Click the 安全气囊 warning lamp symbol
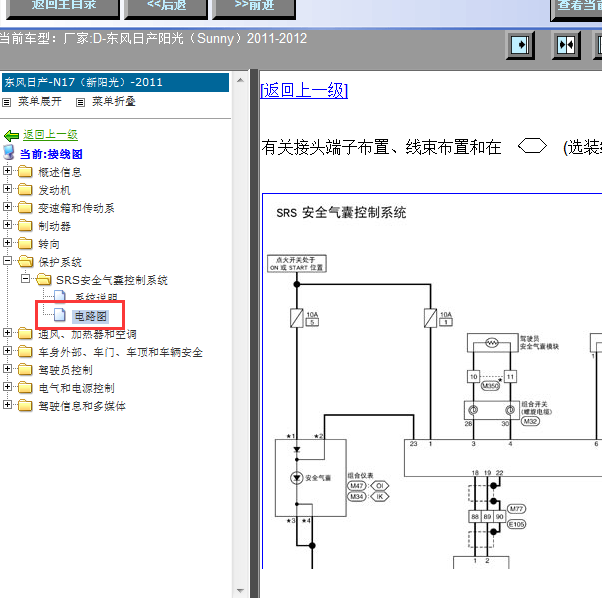 (296, 478)
